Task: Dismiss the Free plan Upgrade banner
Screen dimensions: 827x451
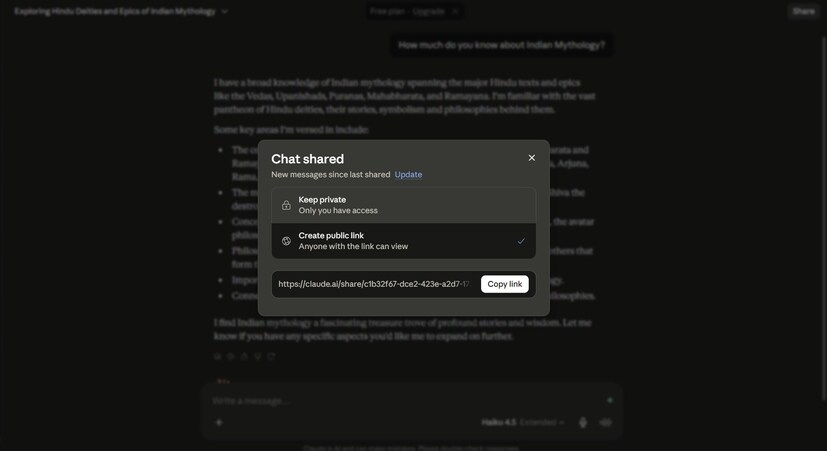Action: click(455, 11)
